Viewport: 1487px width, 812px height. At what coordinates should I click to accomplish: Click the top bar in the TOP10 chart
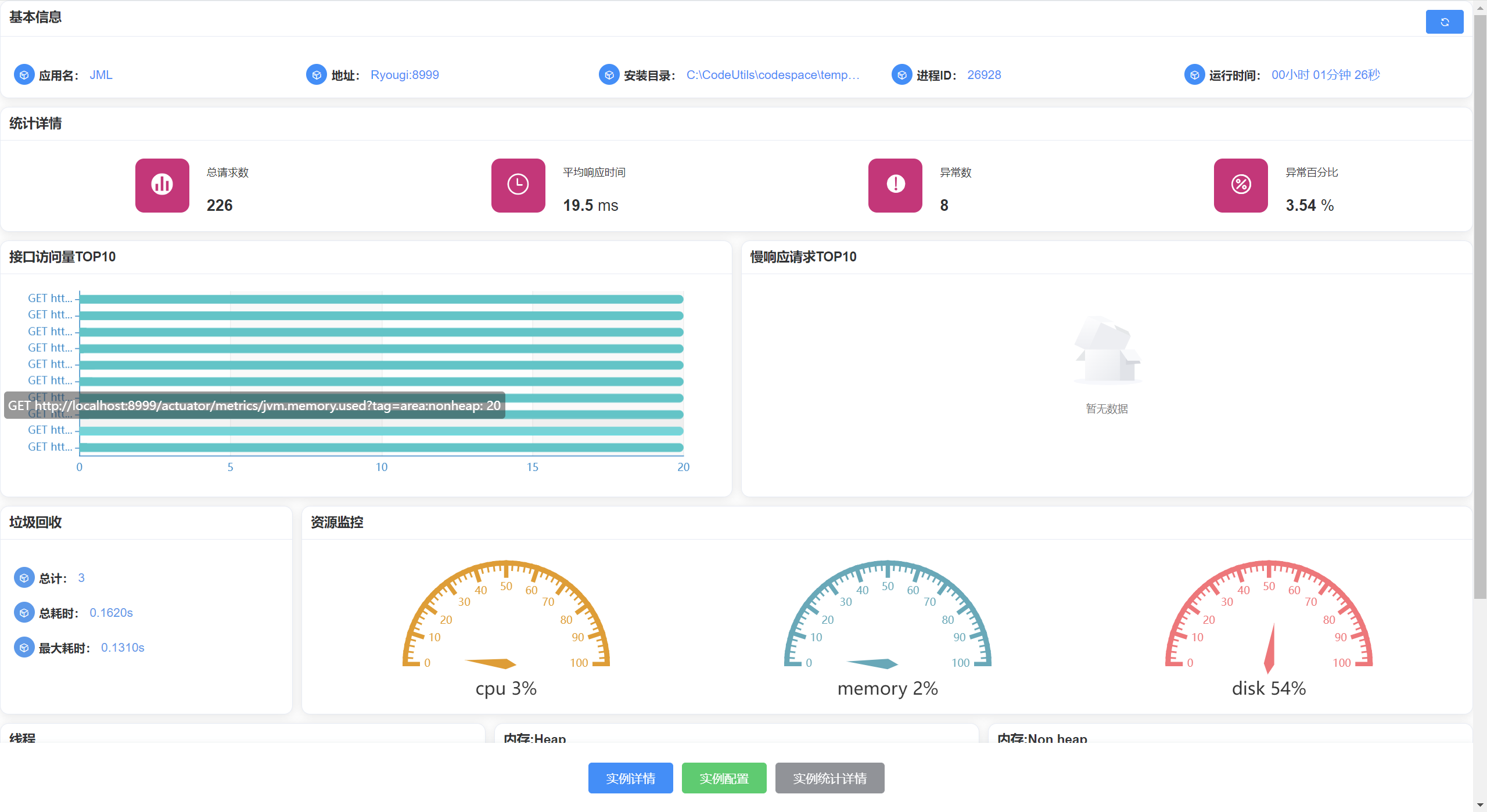[x=381, y=299]
